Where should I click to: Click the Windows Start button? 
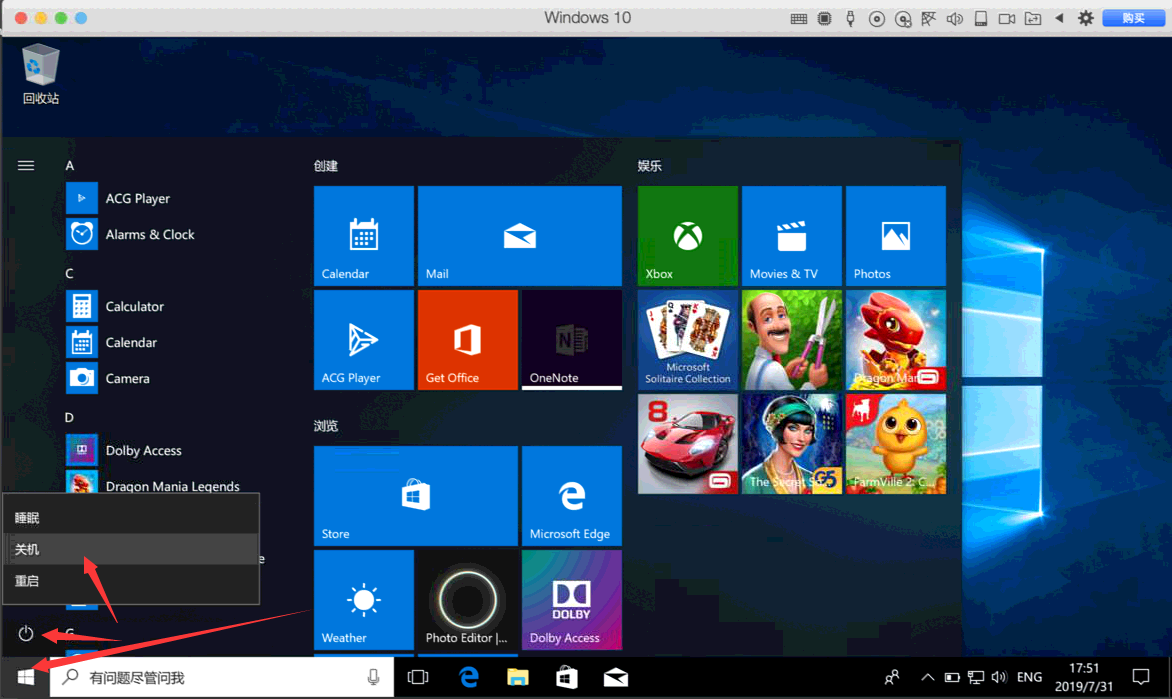point(25,677)
